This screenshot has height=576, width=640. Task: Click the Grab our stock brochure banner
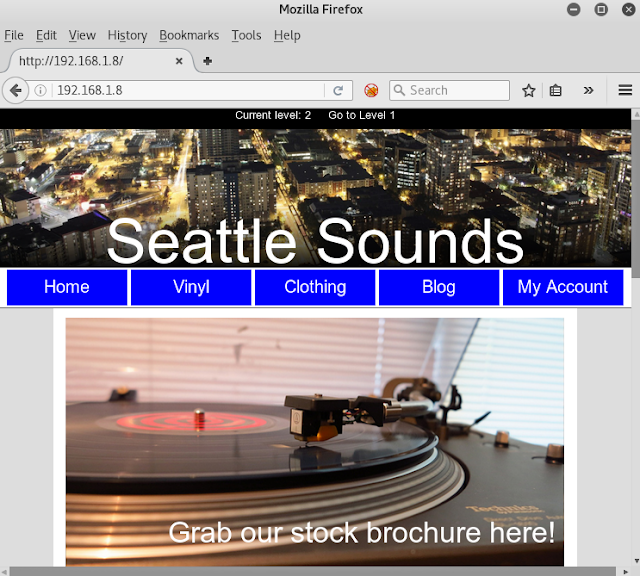click(315, 442)
